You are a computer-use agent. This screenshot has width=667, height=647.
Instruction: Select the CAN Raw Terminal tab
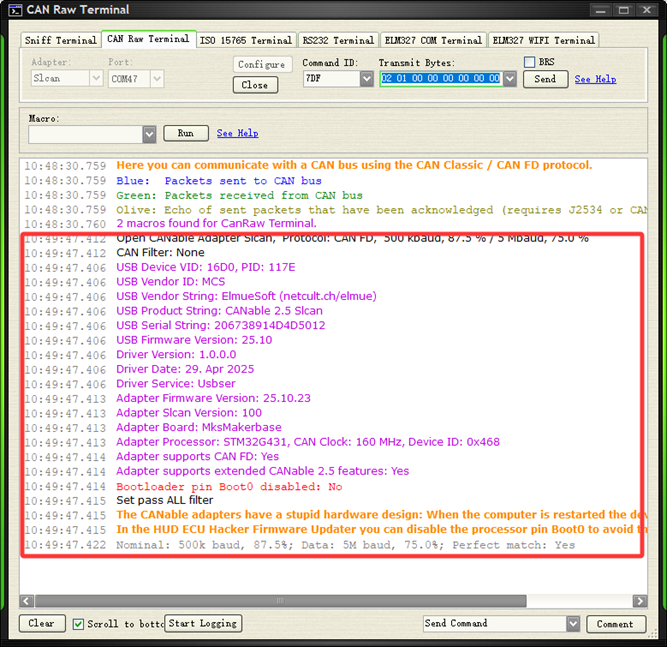[x=148, y=39]
